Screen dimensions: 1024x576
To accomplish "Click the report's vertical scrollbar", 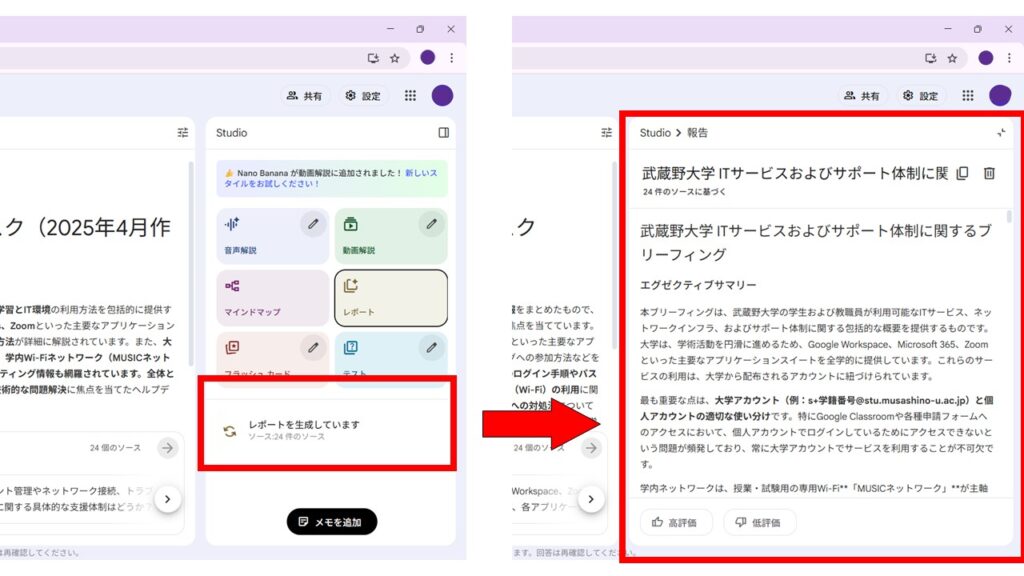I will click(1009, 216).
